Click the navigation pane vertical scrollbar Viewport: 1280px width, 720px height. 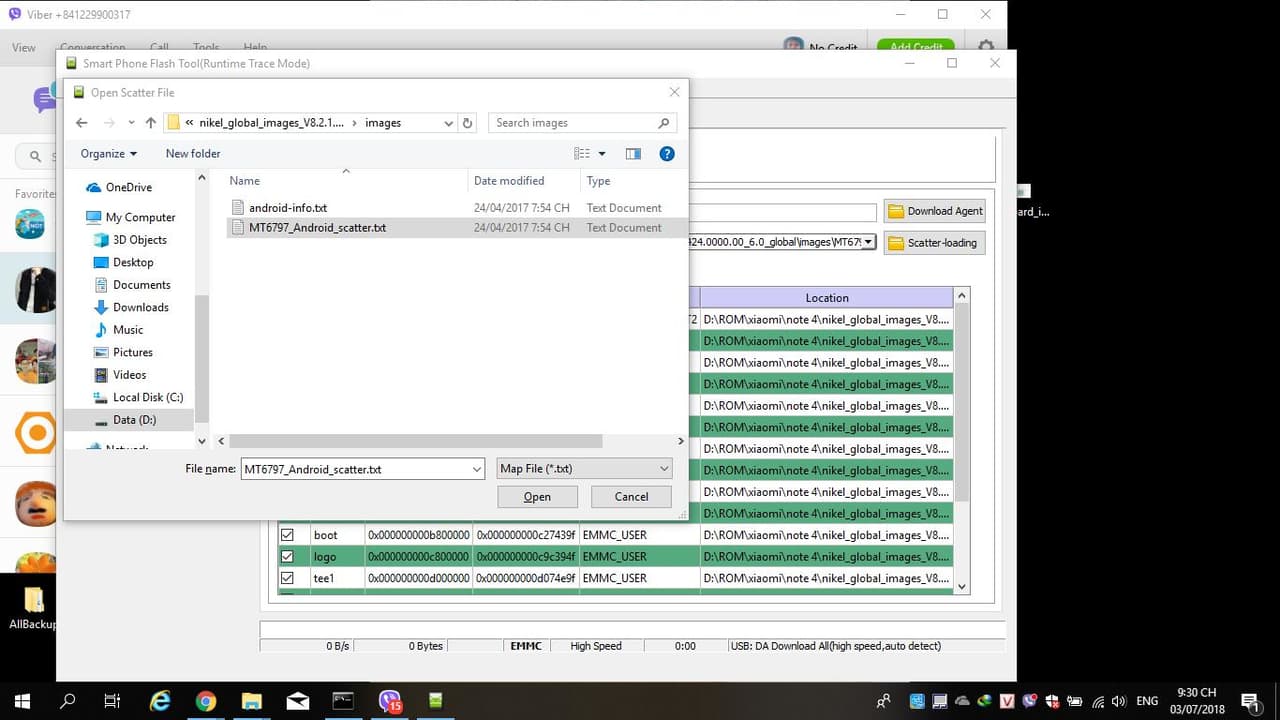(202, 358)
